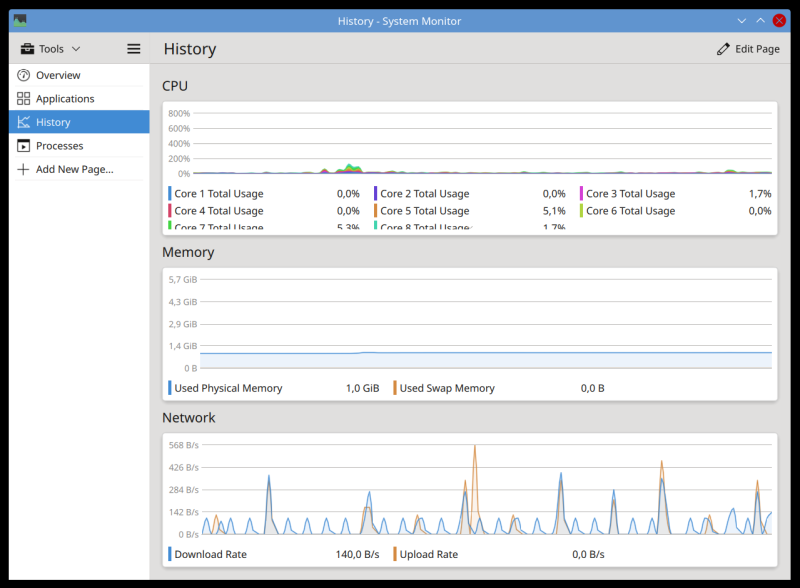The height and width of the screenshot is (588, 800).
Task: Click the orange Used Swap Memory swatch
Action: (395, 388)
